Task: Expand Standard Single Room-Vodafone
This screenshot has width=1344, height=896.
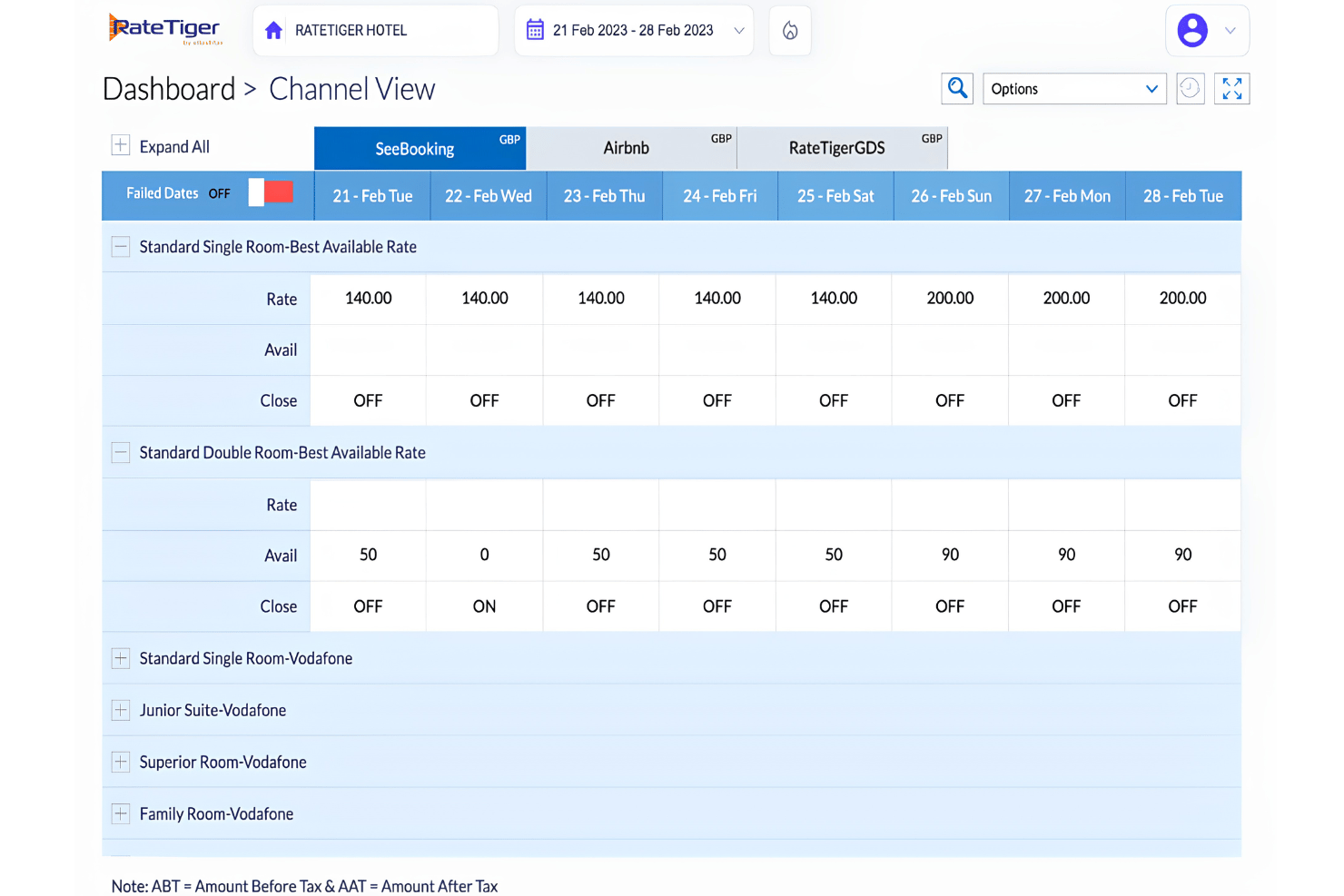Action: click(x=120, y=658)
